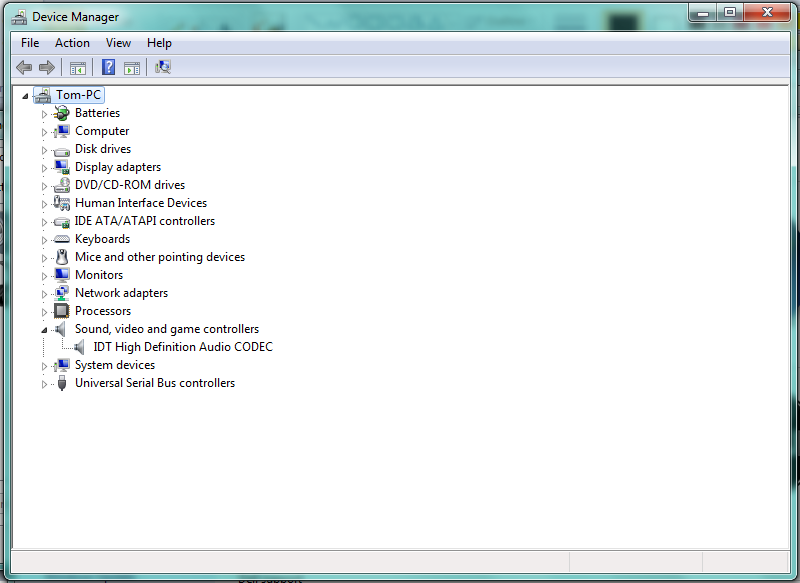The width and height of the screenshot is (800, 583).
Task: Open the File menu
Action: [30, 43]
